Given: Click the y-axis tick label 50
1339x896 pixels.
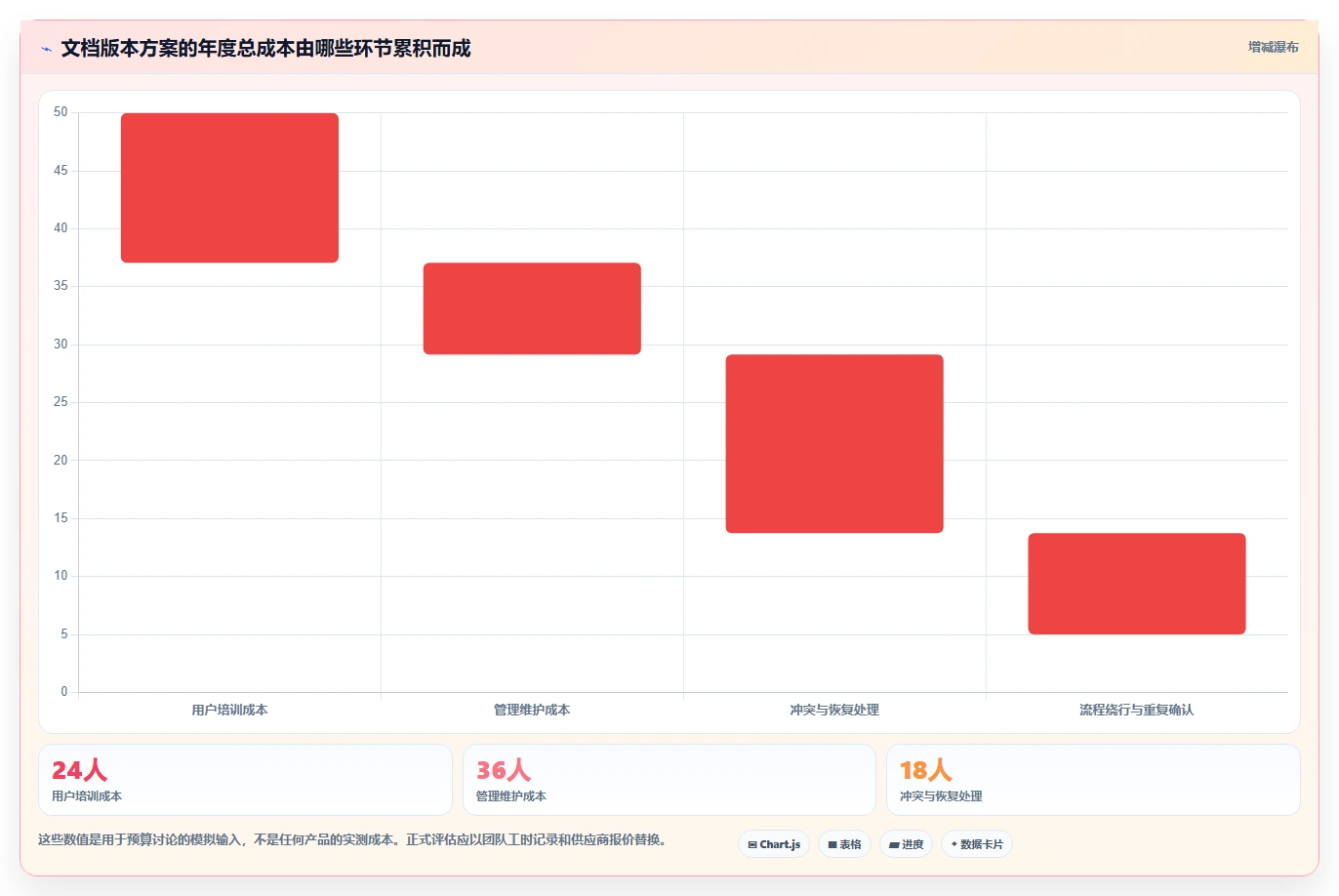Looking at the screenshot, I should tap(61, 112).
